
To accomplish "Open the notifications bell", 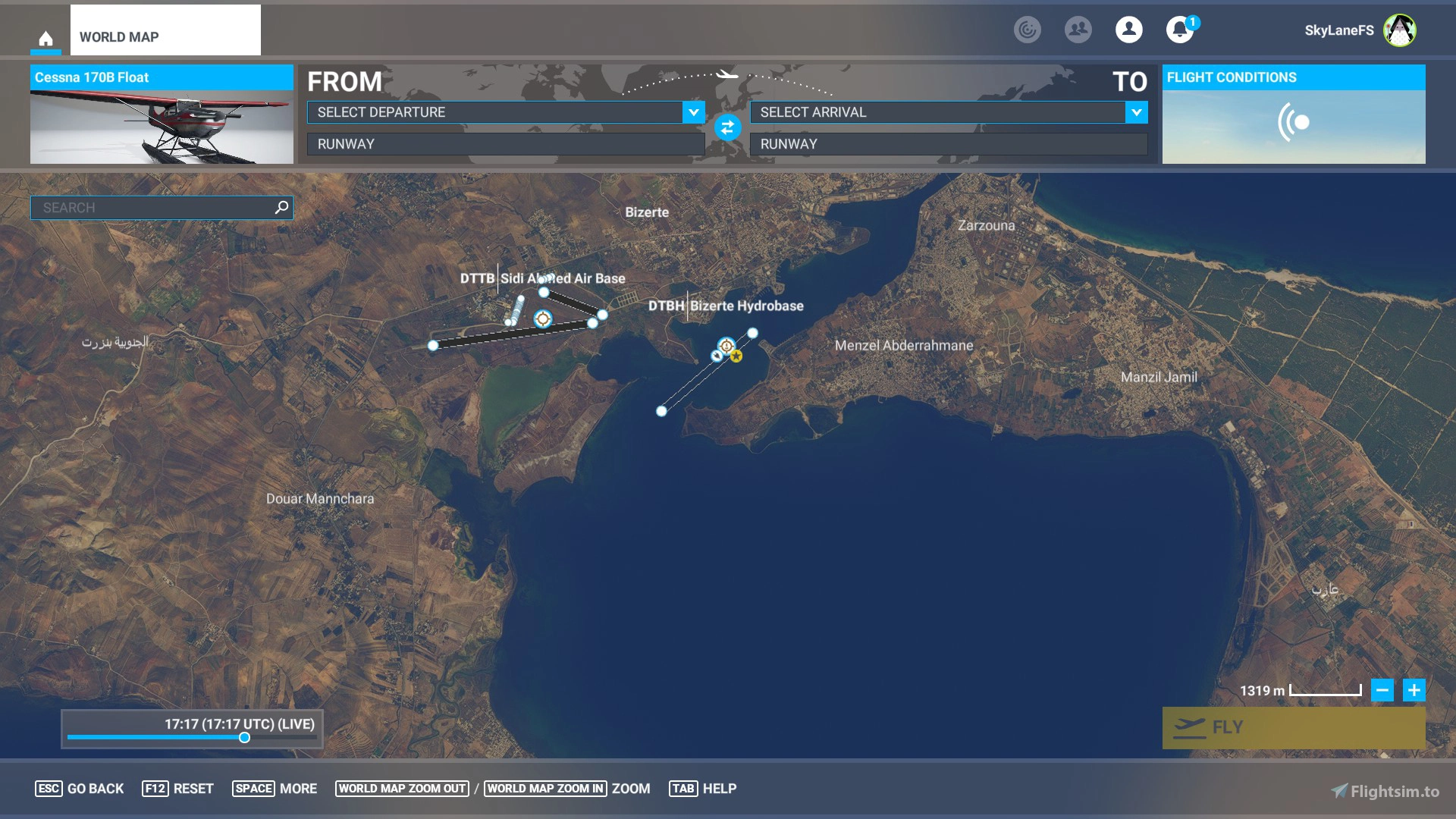I will [x=1180, y=30].
